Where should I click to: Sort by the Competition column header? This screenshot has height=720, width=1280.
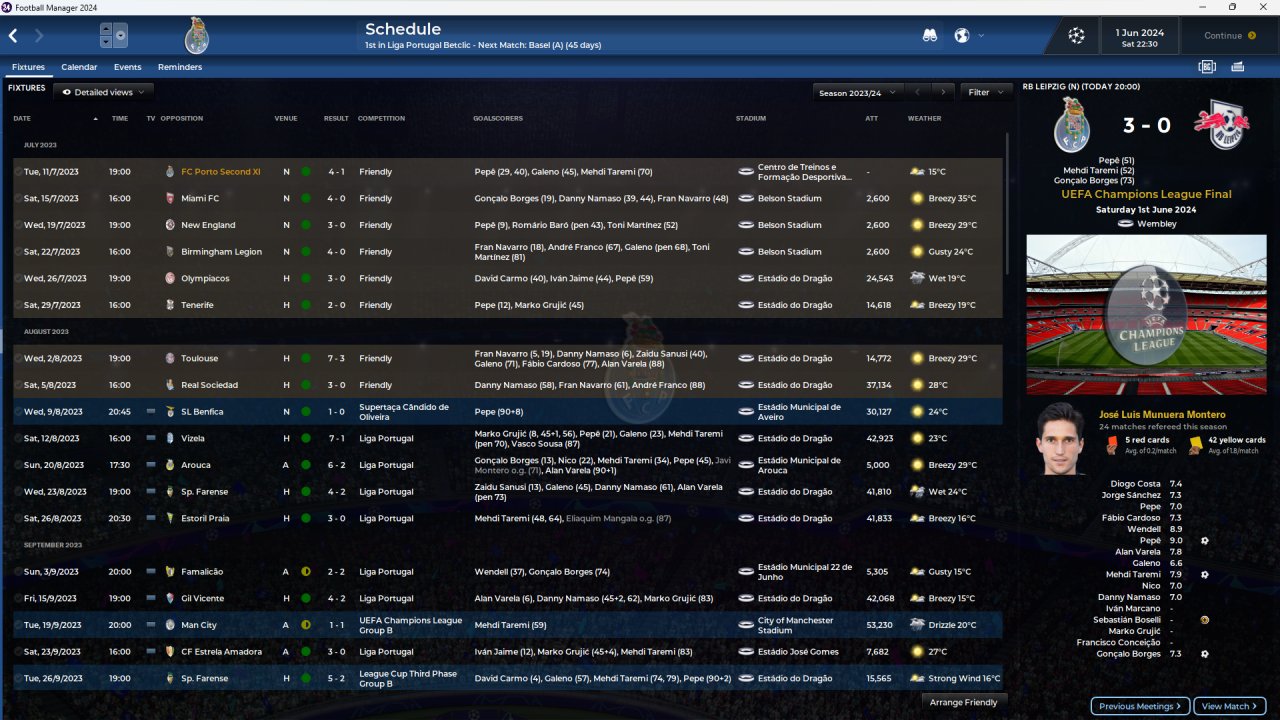point(381,118)
